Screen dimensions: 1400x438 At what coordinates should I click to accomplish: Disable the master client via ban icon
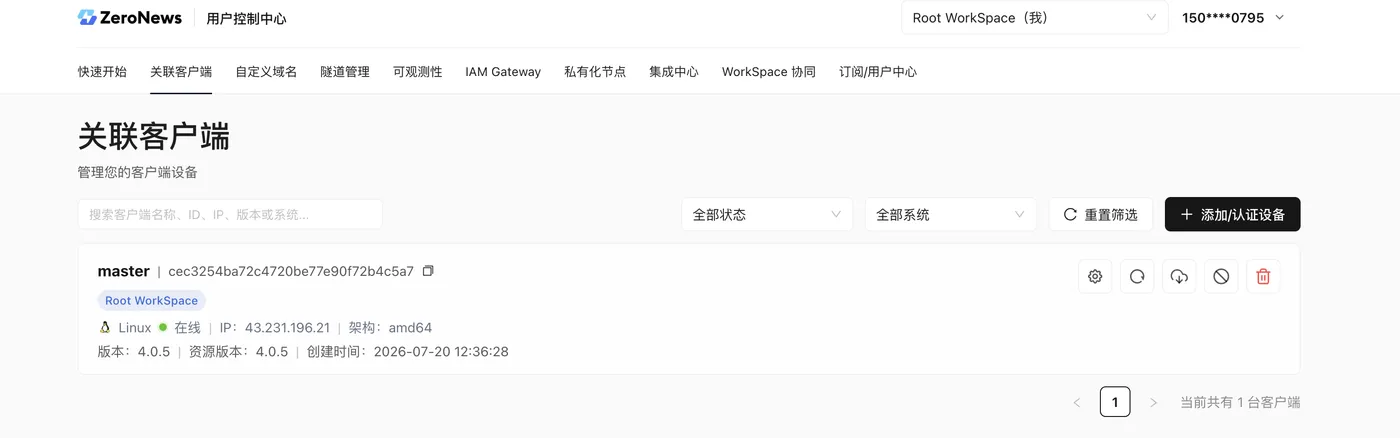(1221, 277)
